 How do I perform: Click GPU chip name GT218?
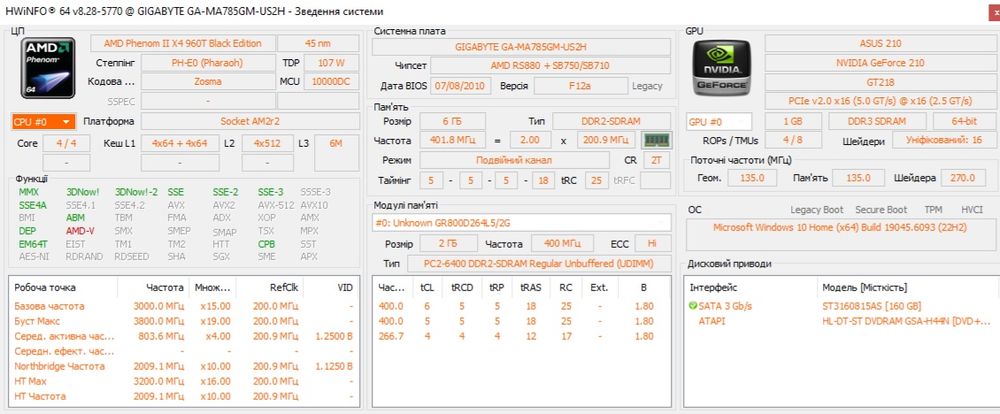point(880,82)
